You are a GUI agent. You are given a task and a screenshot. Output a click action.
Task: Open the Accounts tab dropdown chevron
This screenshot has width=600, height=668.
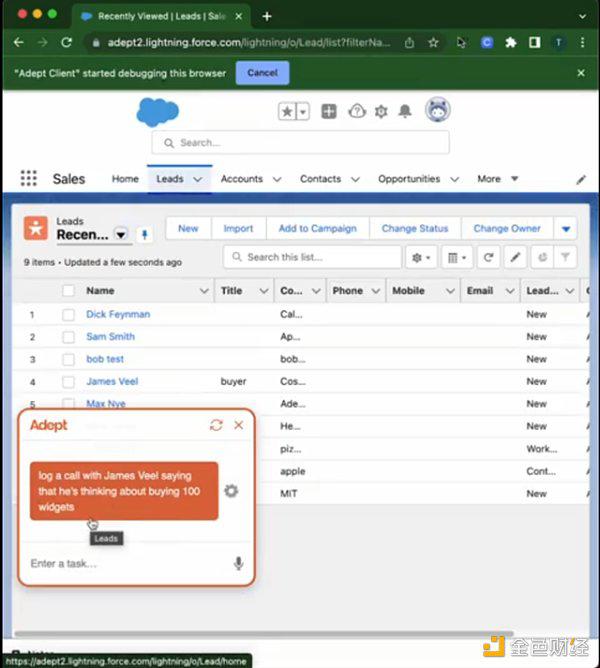[x=277, y=179]
